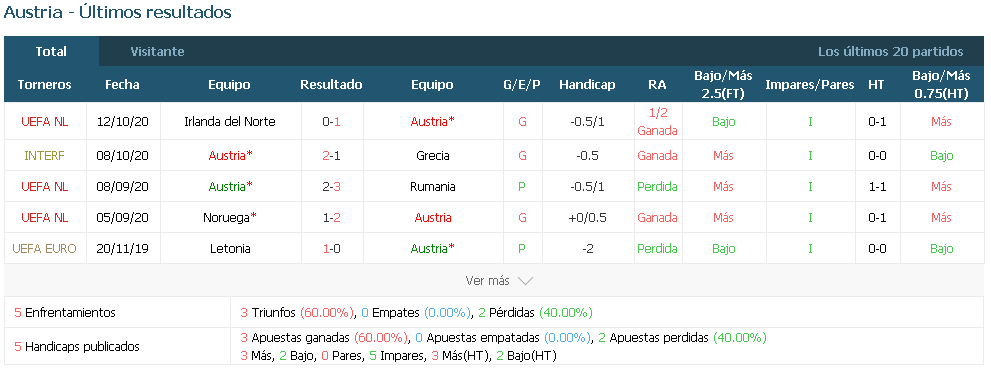The image size is (991, 369).
Task: Open the Grecia team link
Action: click(x=433, y=155)
